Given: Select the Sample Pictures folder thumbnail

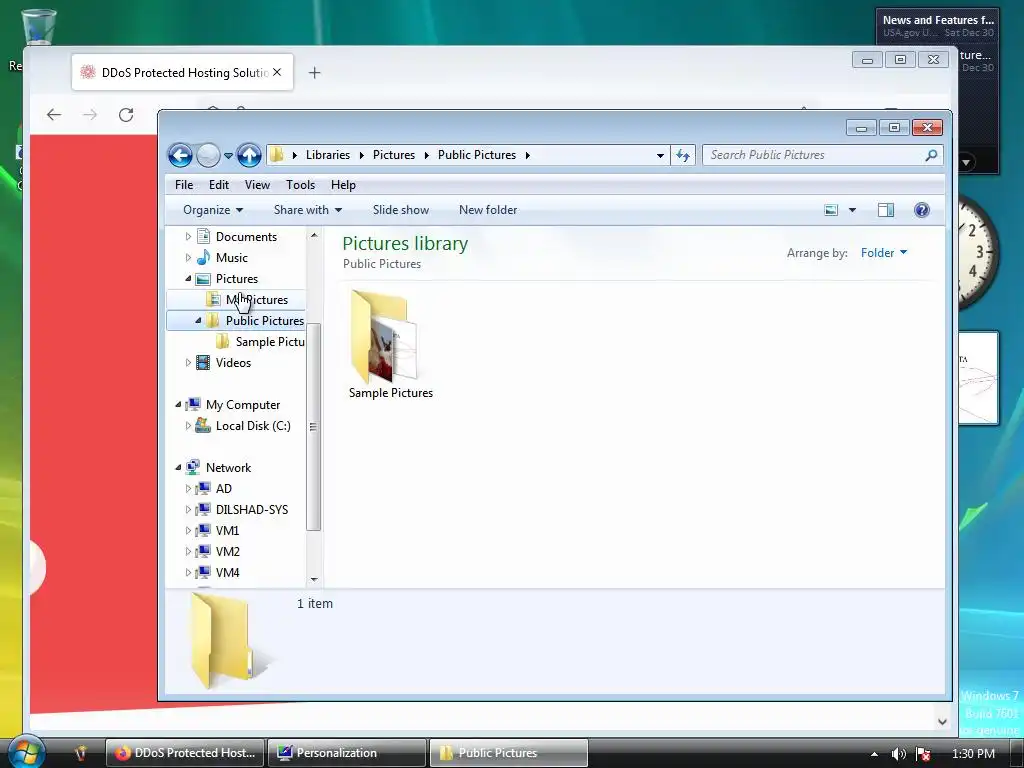Looking at the screenshot, I should tap(391, 344).
